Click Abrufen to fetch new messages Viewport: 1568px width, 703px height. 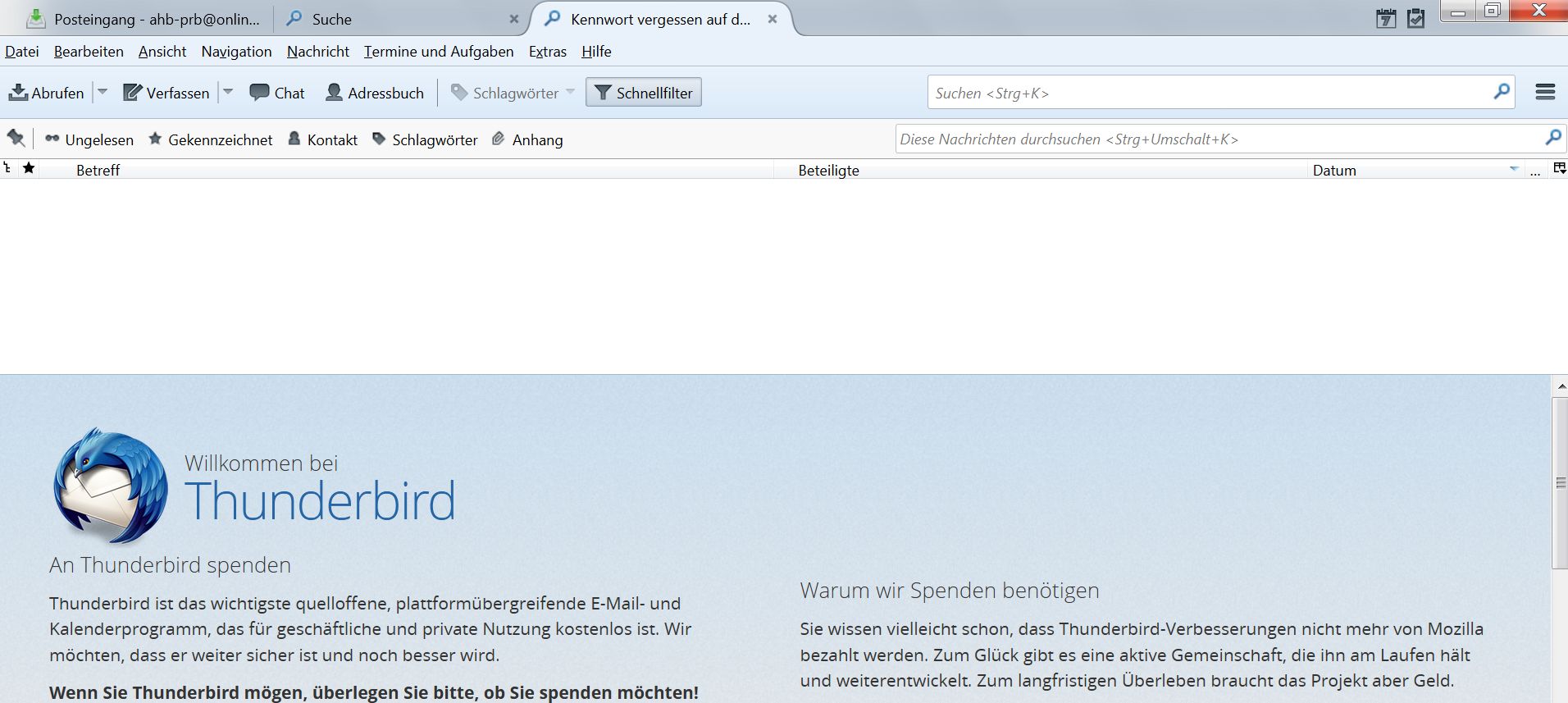[47, 93]
